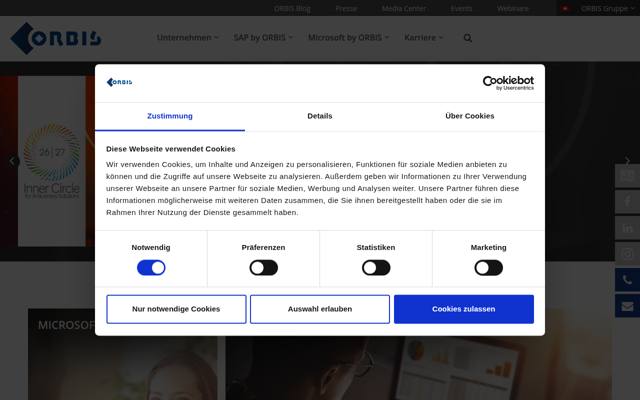The width and height of the screenshot is (640, 400).
Task: Click the Swiss flag icon in top bar
Action: pyautogui.click(x=565, y=8)
